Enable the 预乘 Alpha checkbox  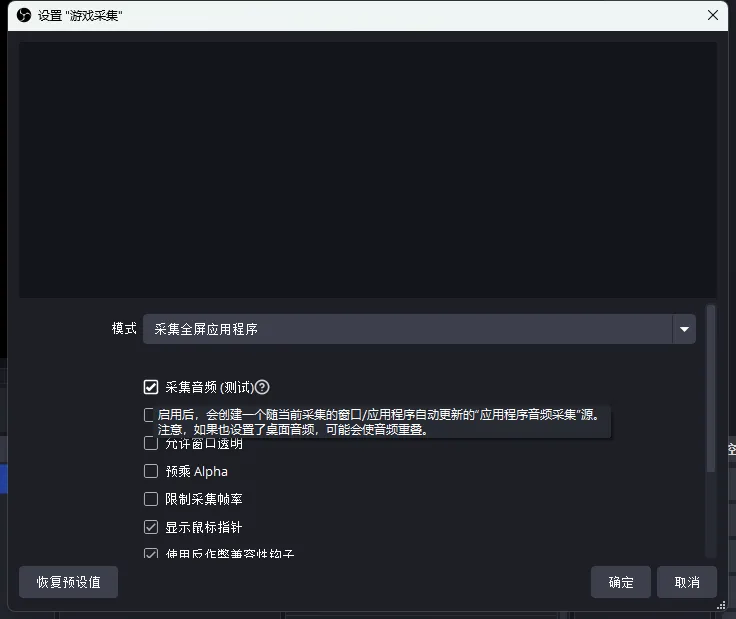pyautogui.click(x=151, y=471)
